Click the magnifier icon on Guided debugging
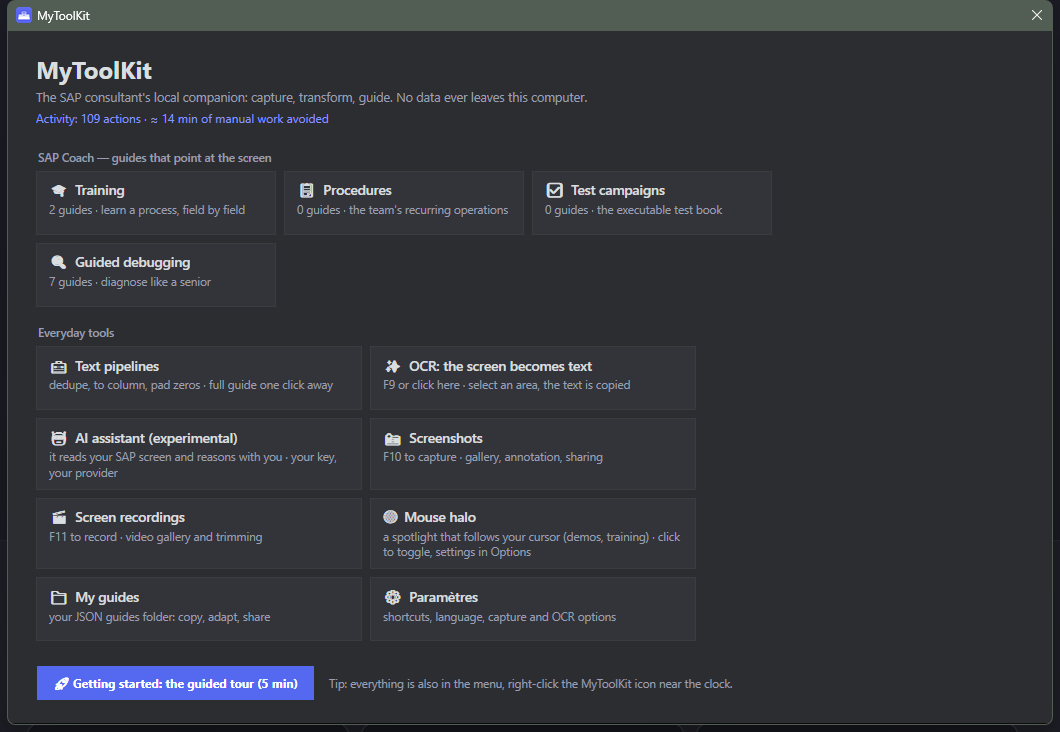 [x=59, y=262]
